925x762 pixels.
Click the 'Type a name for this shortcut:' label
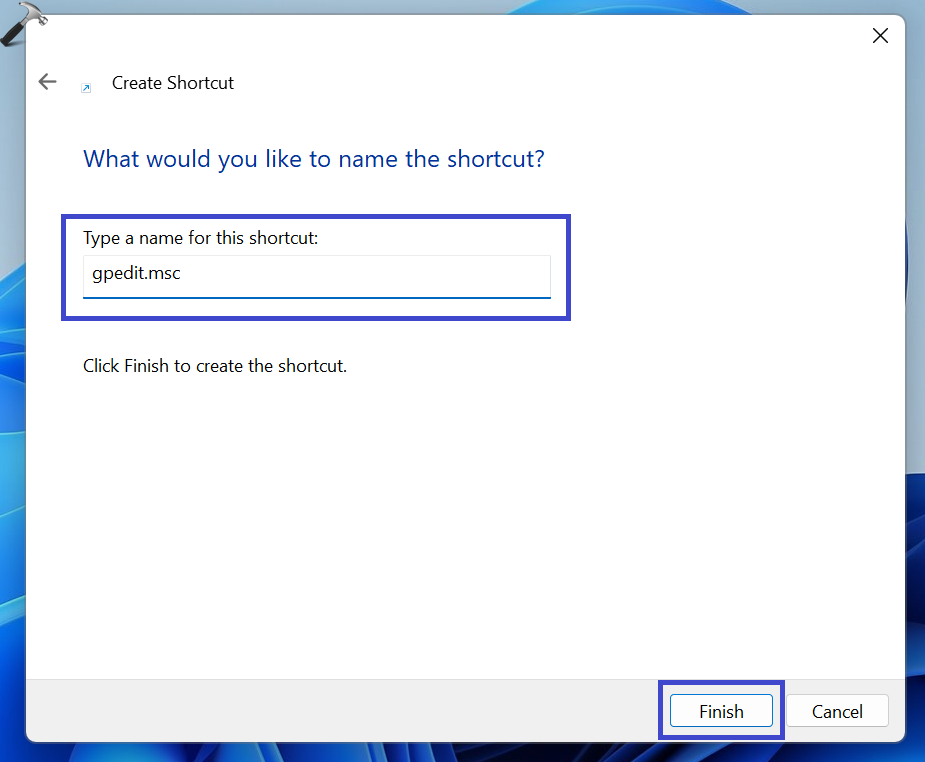click(201, 238)
